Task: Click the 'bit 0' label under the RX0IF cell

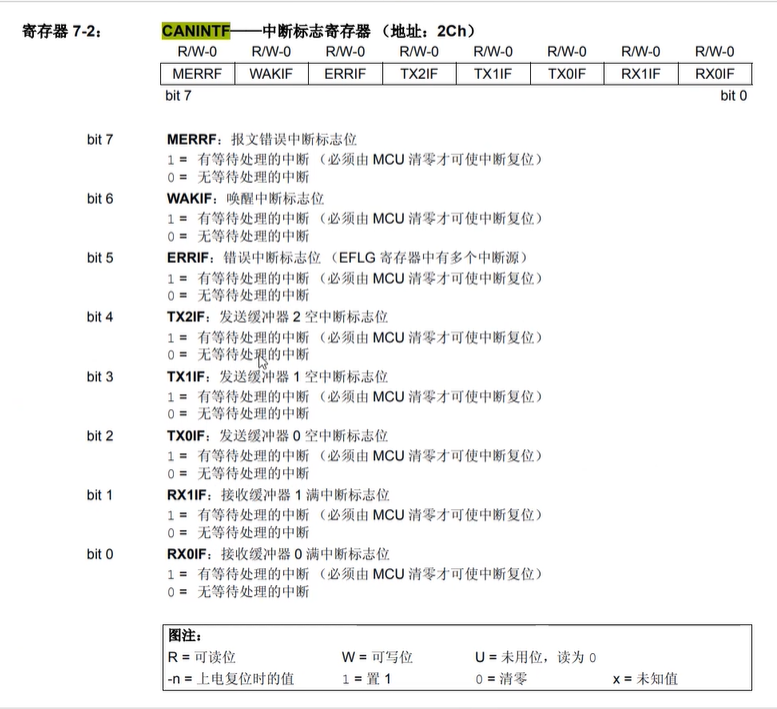Action: coord(733,96)
